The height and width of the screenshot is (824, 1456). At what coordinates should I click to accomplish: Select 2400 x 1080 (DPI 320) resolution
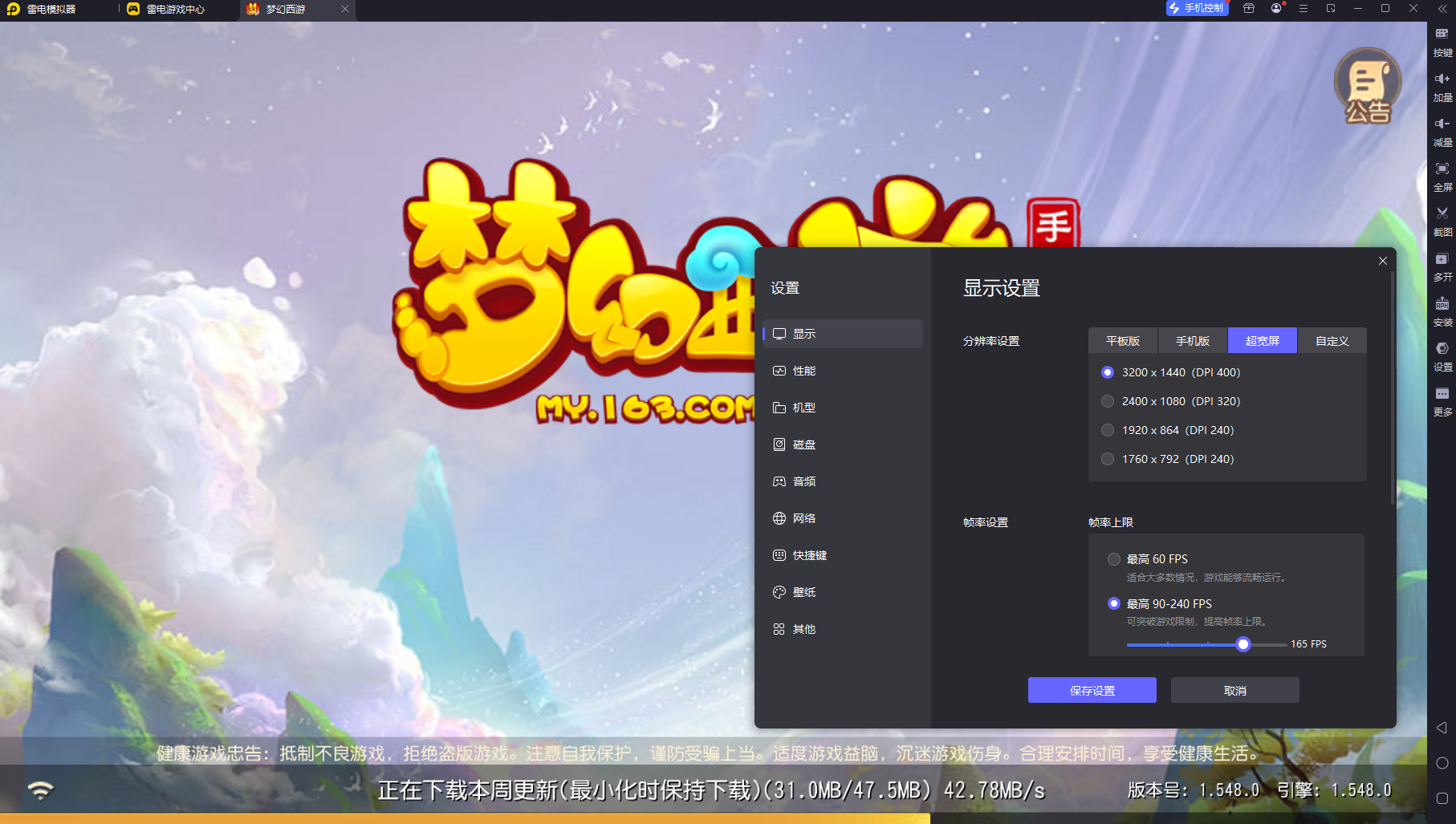coord(1171,401)
